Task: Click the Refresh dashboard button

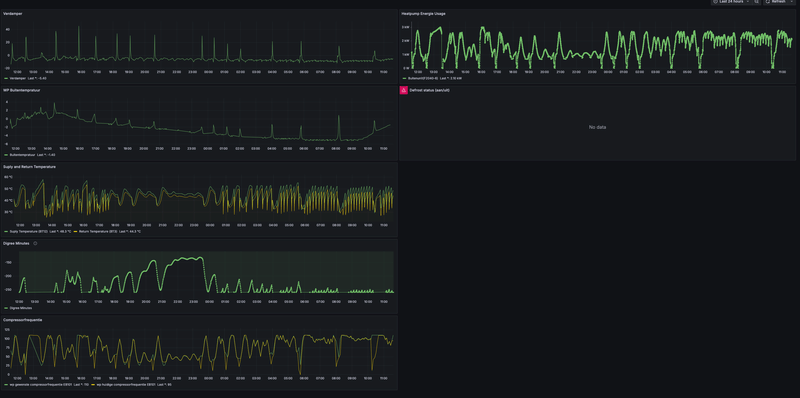Action: (776, 2)
